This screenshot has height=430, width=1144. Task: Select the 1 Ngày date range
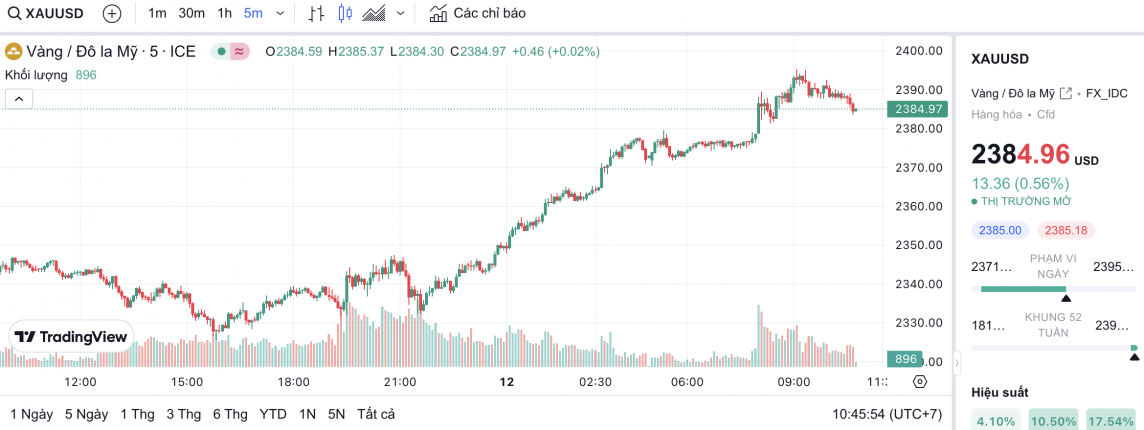point(31,414)
